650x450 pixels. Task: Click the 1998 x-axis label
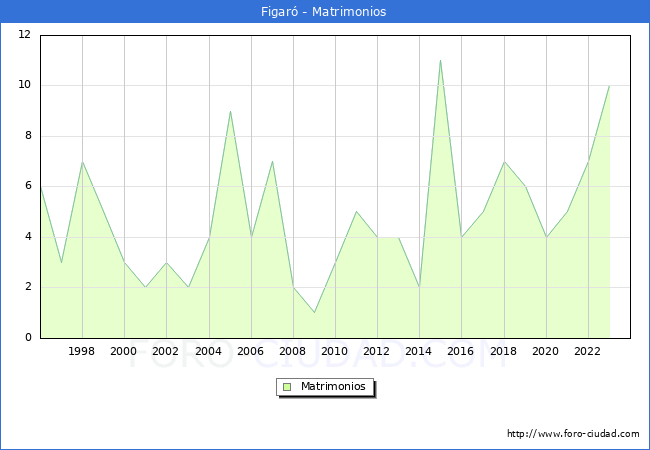click(x=81, y=351)
